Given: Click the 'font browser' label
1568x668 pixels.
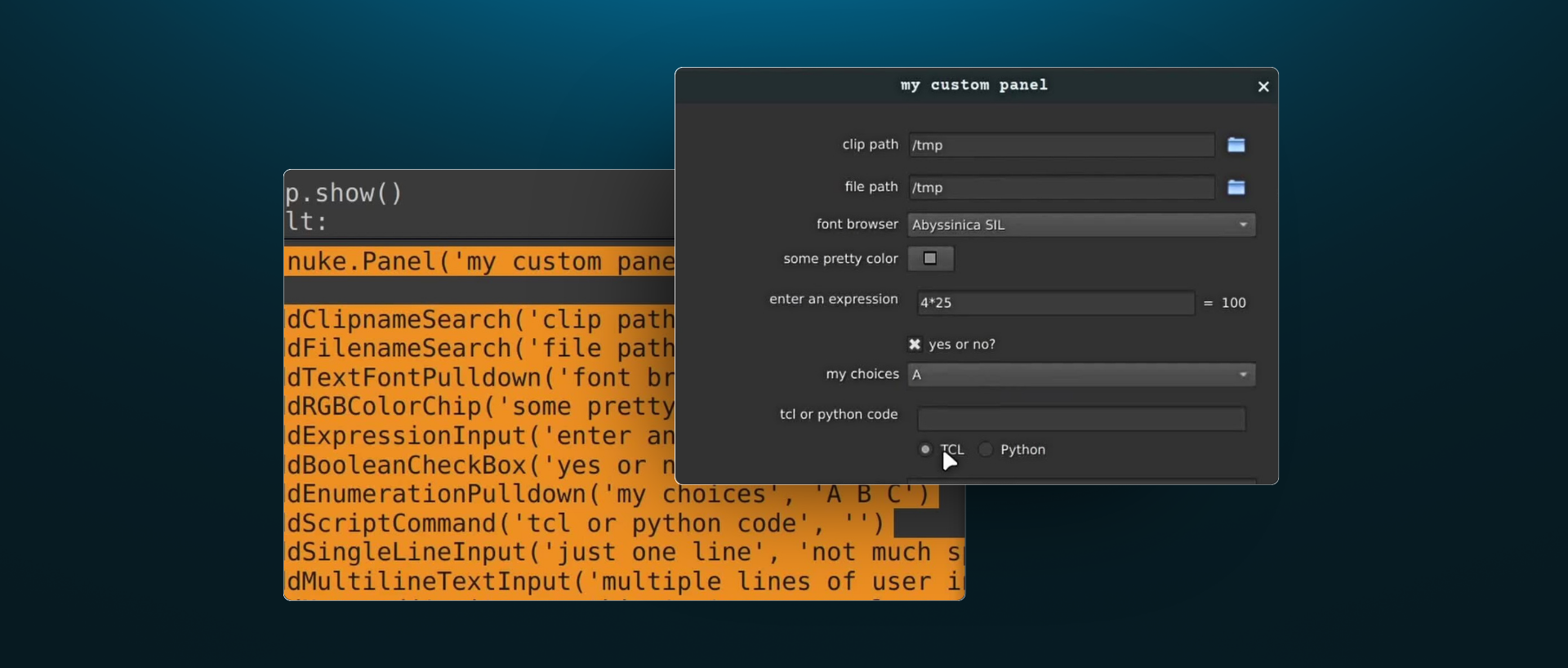Looking at the screenshot, I should pos(857,224).
